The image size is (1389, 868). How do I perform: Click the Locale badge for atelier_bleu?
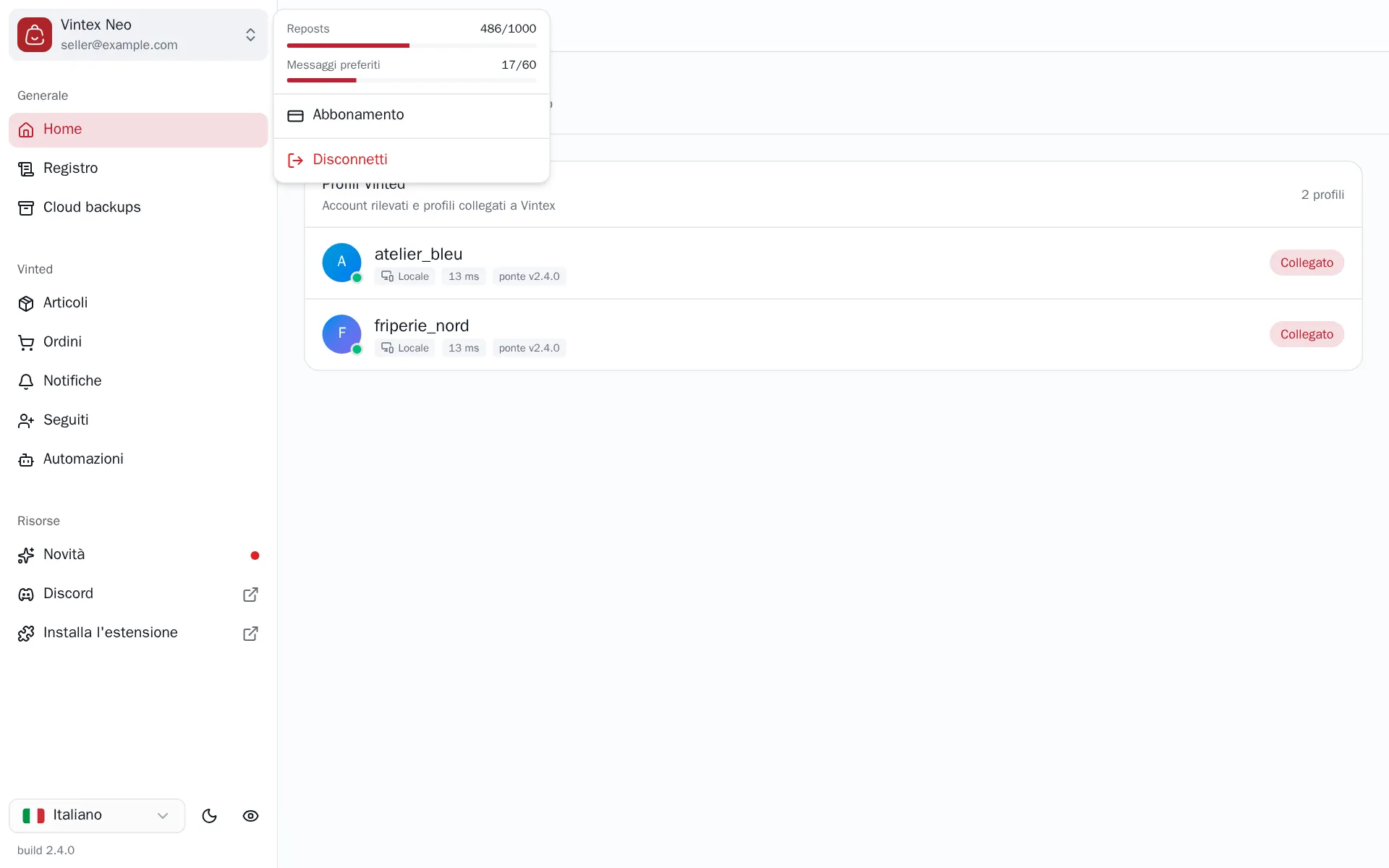tap(404, 276)
